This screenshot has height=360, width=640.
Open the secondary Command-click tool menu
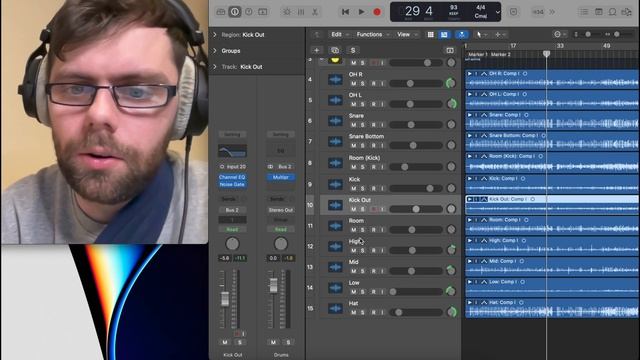click(500, 35)
